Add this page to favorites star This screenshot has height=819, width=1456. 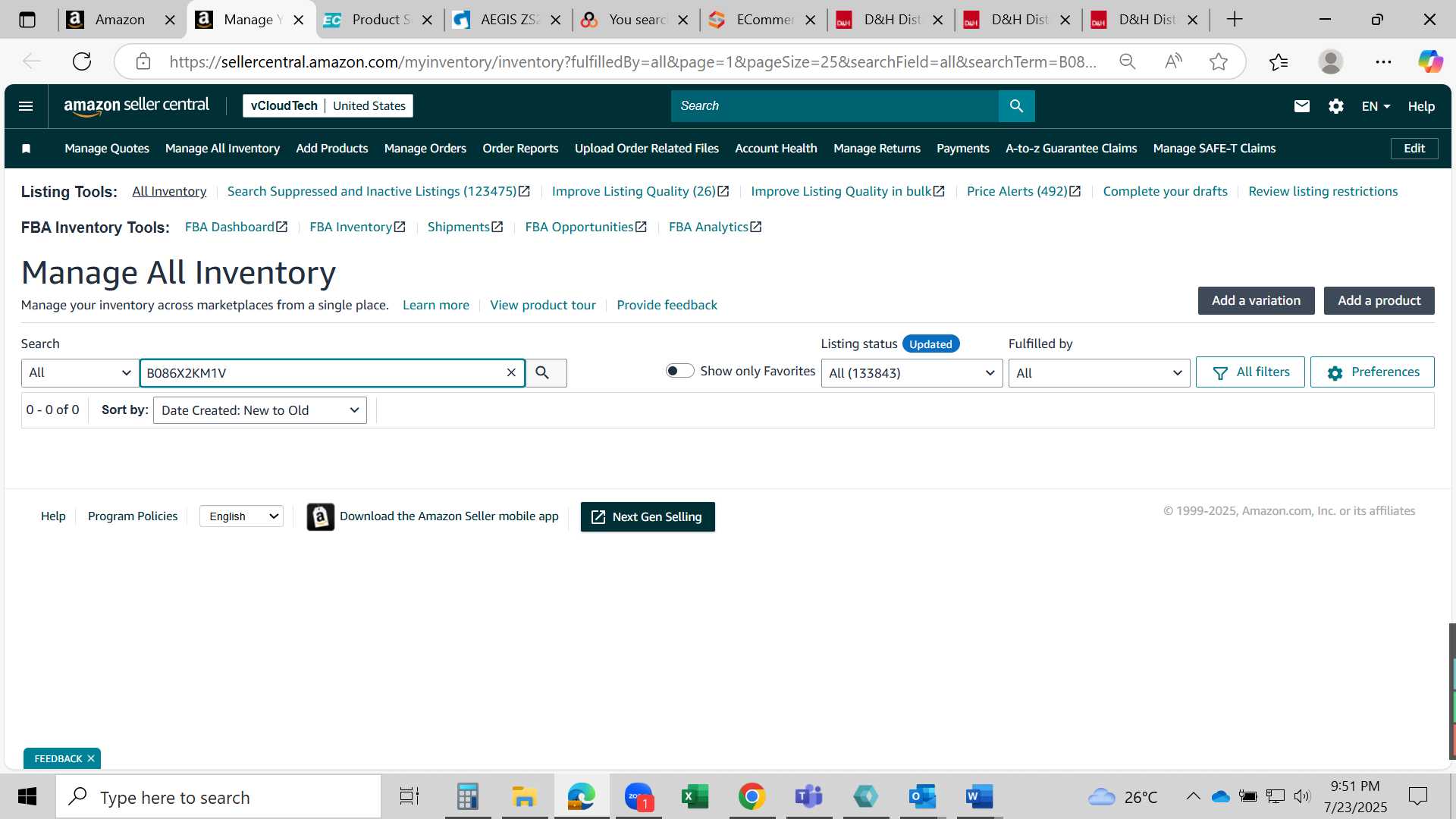(1219, 61)
